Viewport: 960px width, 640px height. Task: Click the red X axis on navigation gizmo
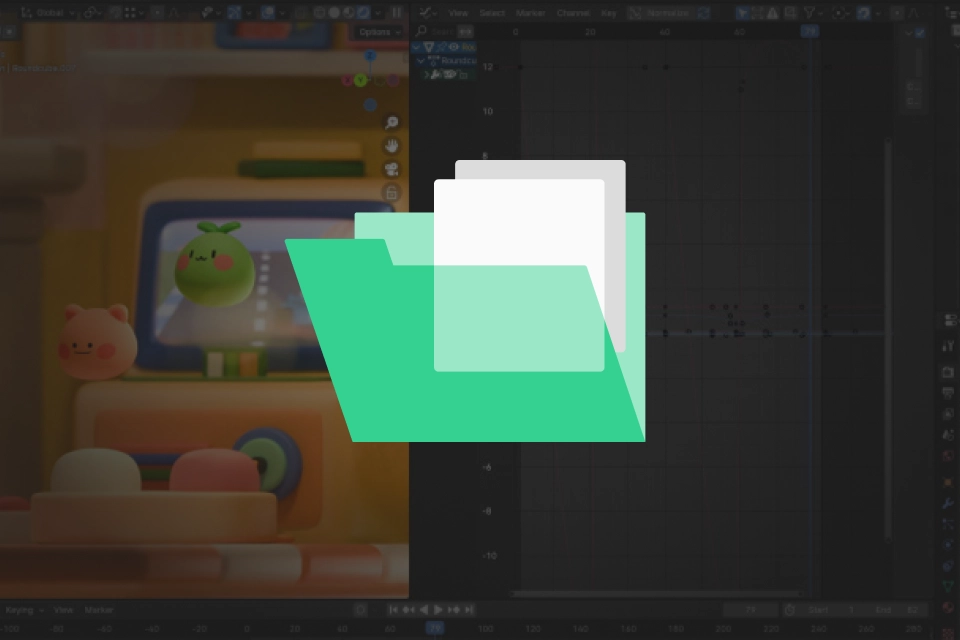347,80
